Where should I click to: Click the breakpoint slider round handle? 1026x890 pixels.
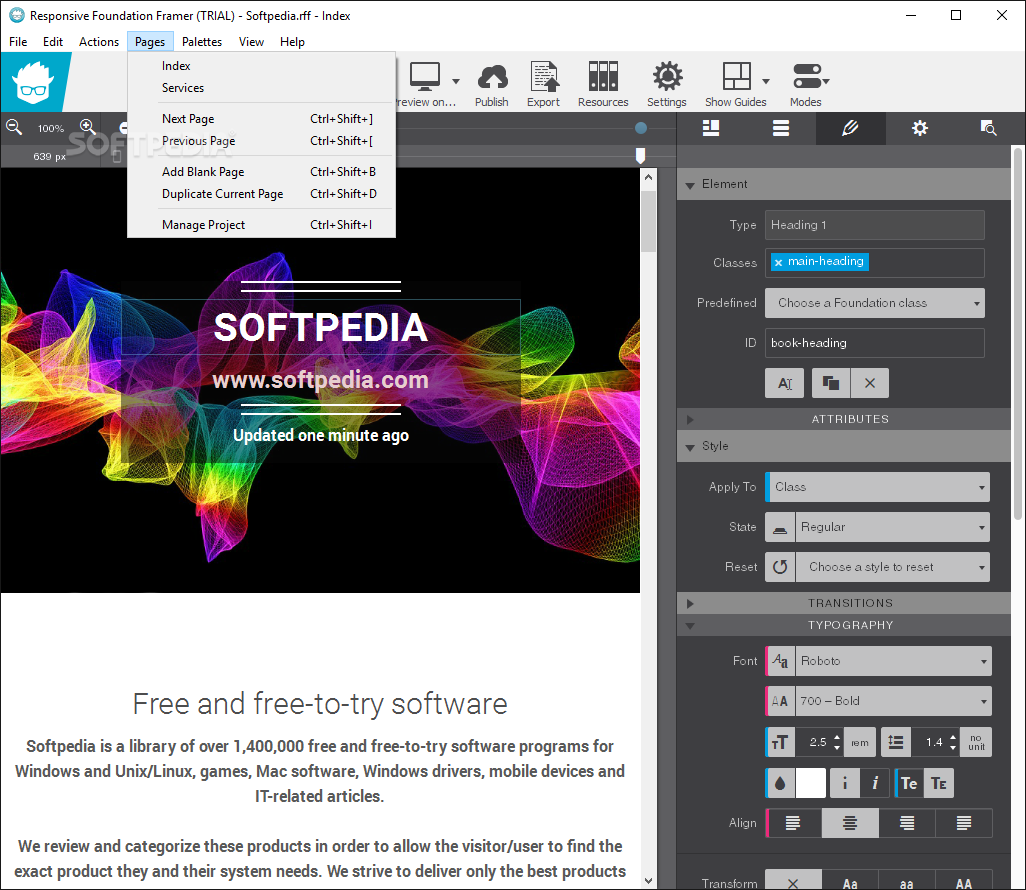pyautogui.click(x=641, y=128)
